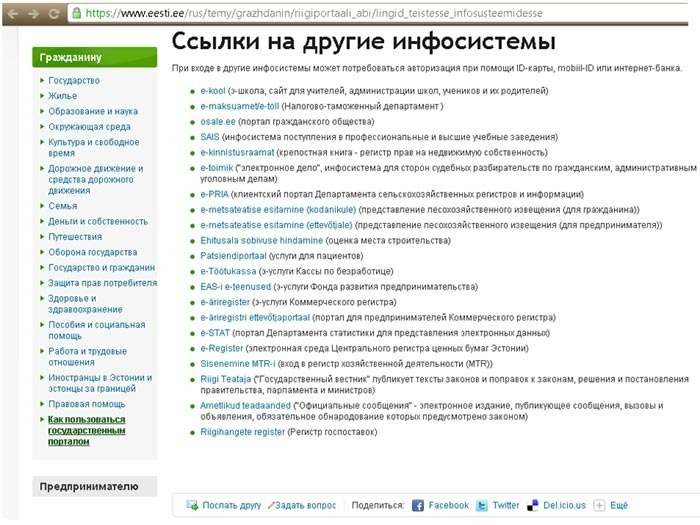This screenshot has width=700, height=525.
Task: Open the e-Töötukassa link
Action: [228, 271]
